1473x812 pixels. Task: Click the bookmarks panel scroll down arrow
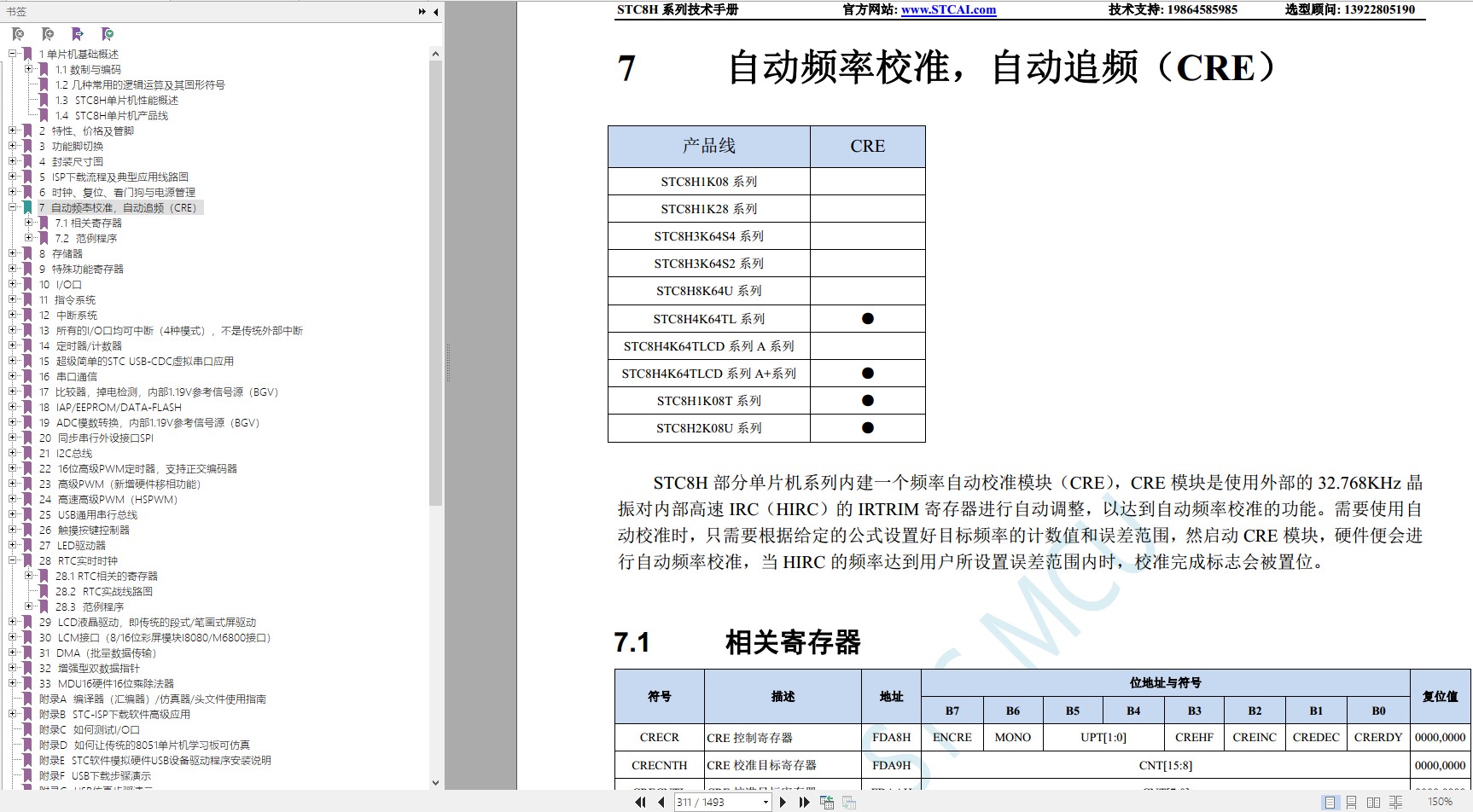click(435, 782)
